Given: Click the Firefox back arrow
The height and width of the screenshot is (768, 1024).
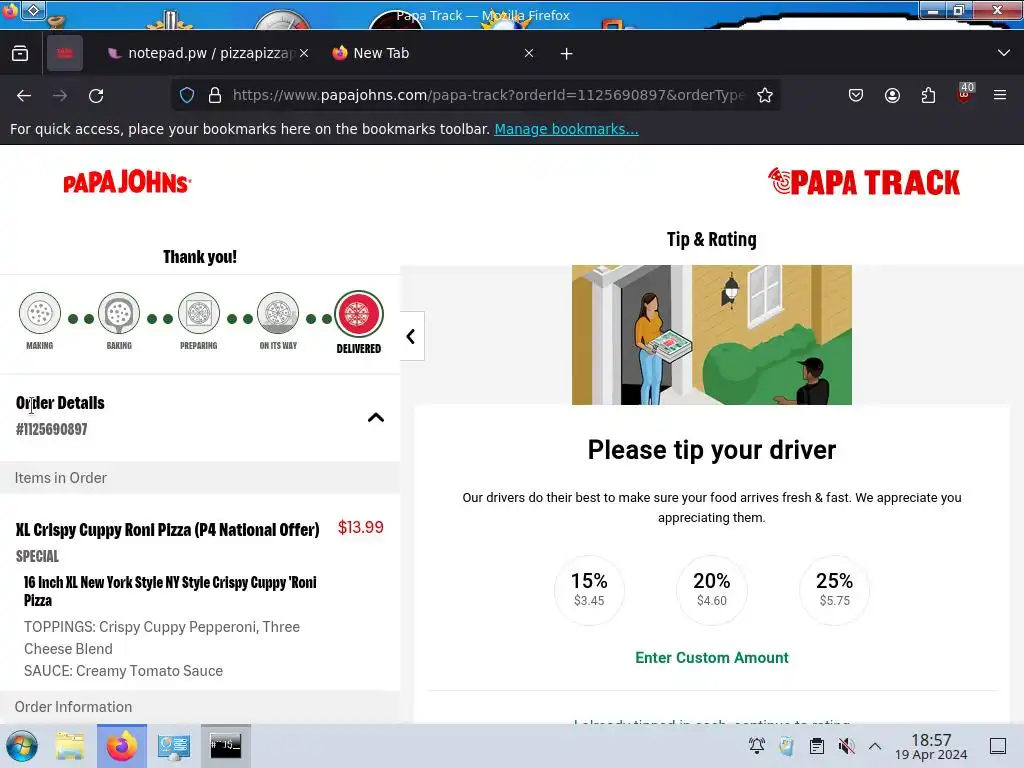Looking at the screenshot, I should [24, 95].
